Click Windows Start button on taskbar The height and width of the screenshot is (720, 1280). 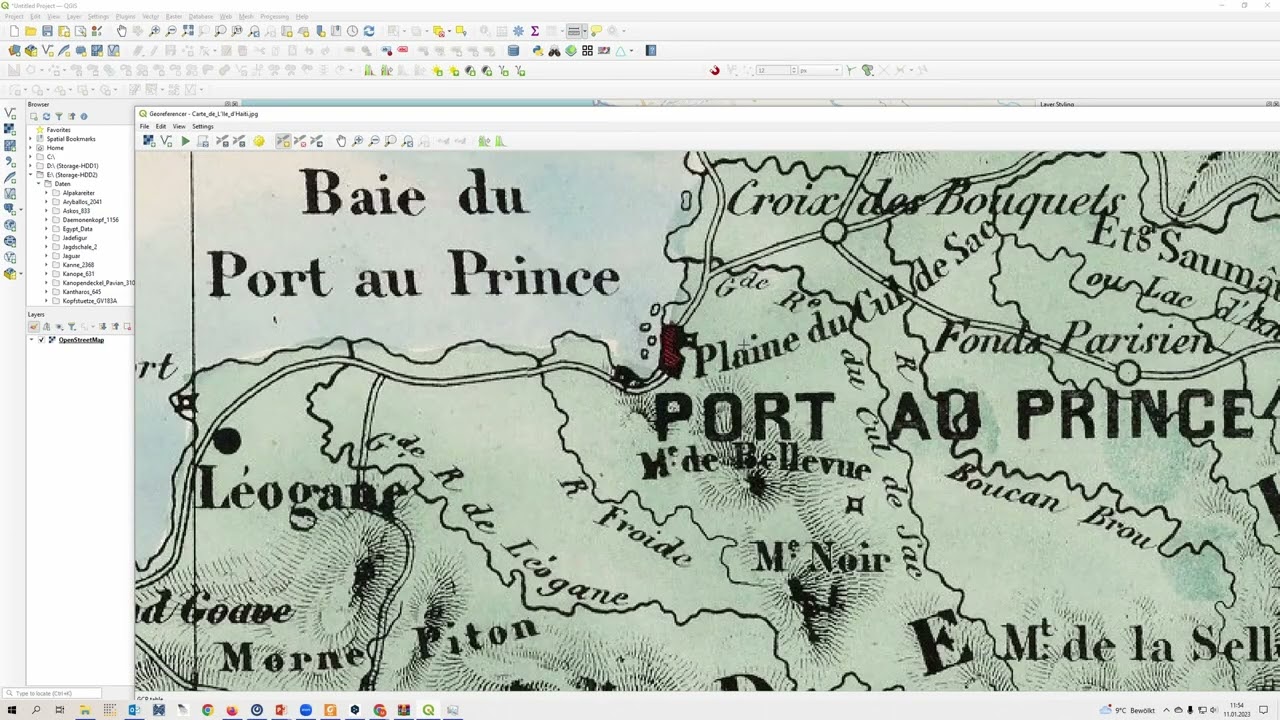tap(12, 710)
